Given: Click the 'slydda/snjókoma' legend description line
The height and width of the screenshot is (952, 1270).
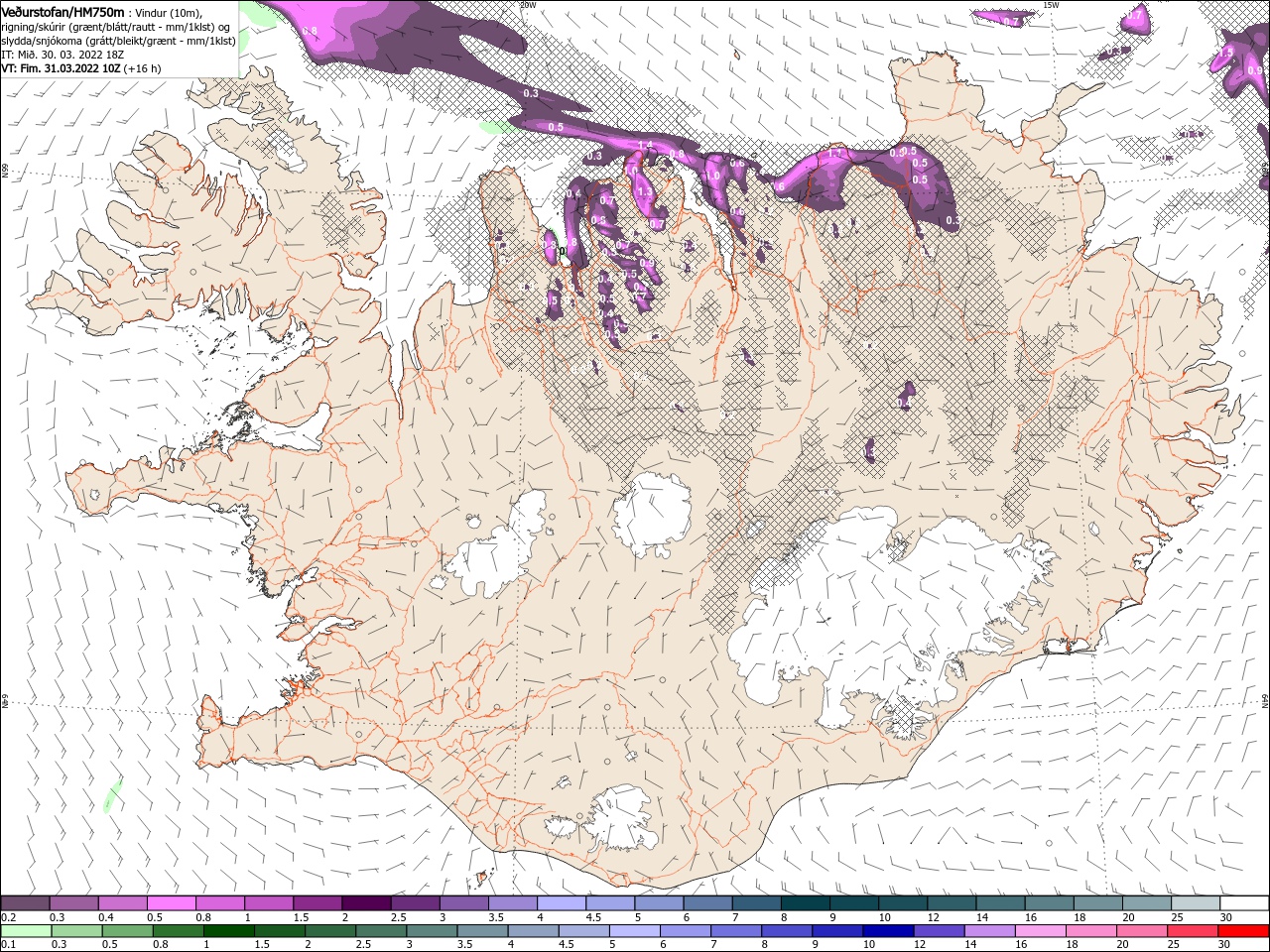Looking at the screenshot, I should click(x=118, y=40).
